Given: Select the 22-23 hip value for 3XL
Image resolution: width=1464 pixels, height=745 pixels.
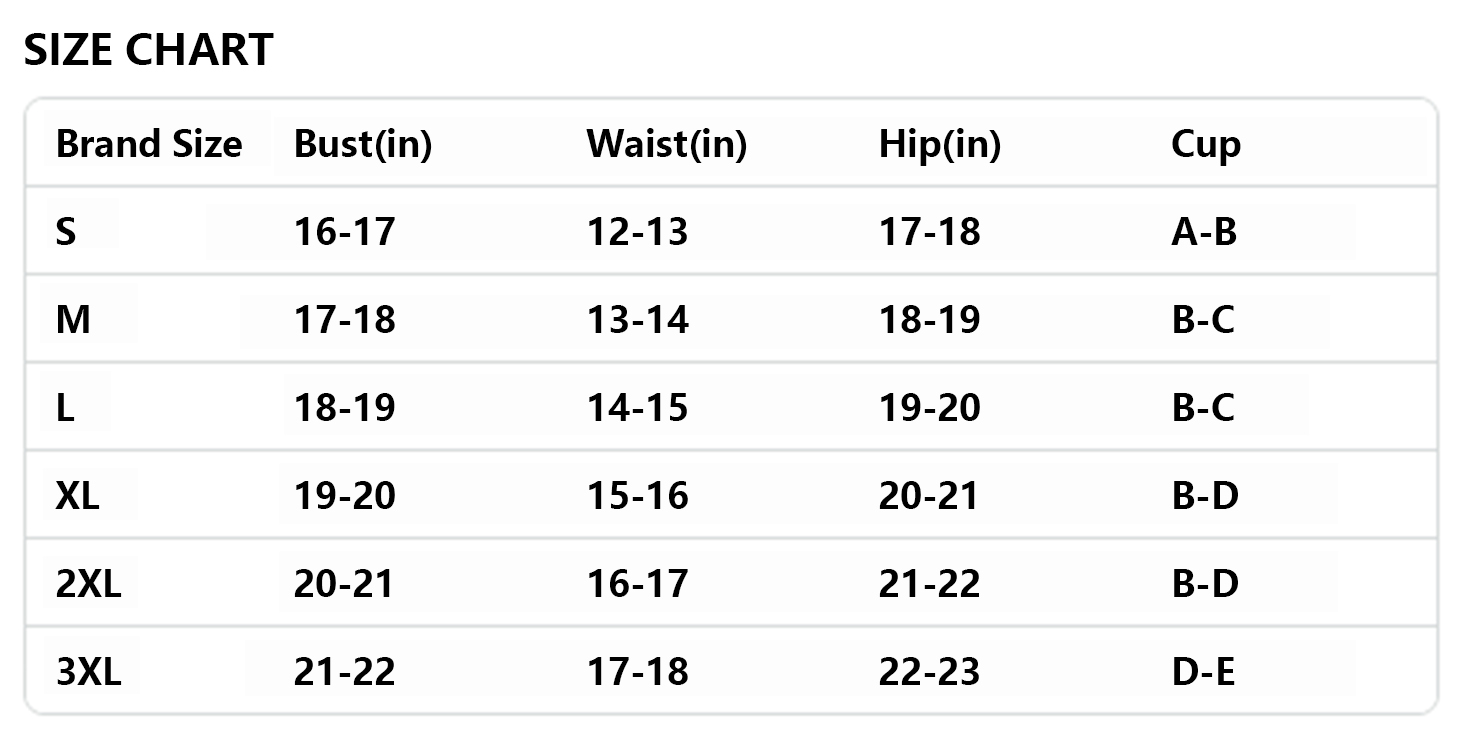Looking at the screenshot, I should (929, 672).
